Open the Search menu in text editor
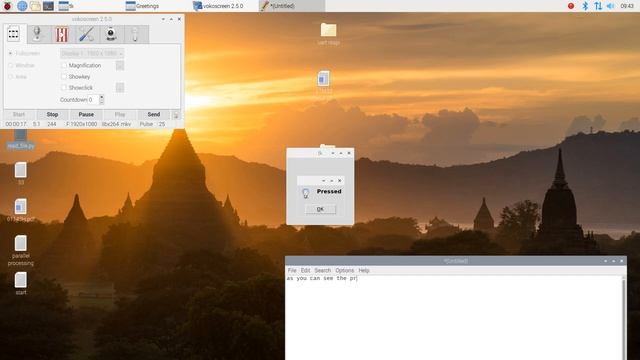The height and width of the screenshot is (360, 640). (322, 270)
